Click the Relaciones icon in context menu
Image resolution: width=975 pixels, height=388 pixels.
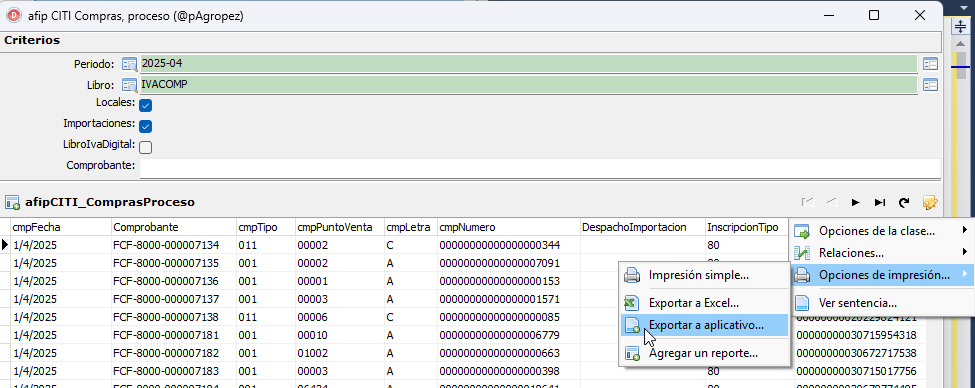pos(802,253)
